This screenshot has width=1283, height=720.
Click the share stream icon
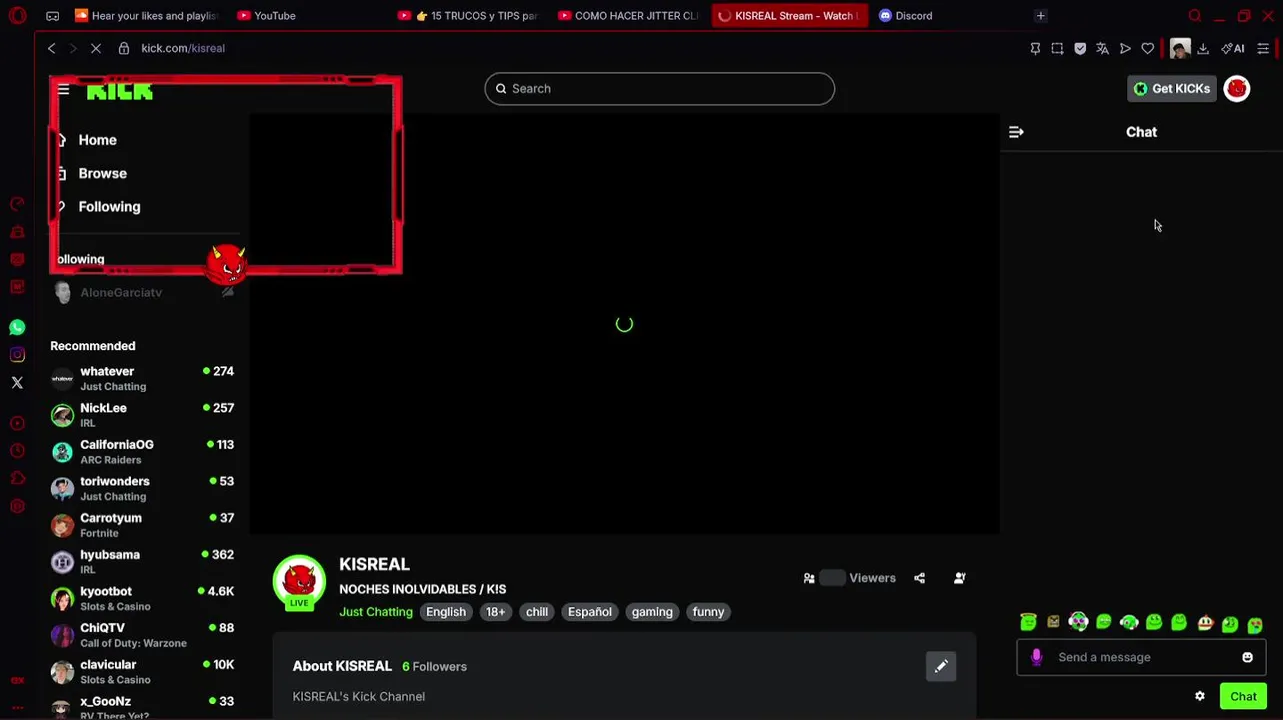[919, 578]
